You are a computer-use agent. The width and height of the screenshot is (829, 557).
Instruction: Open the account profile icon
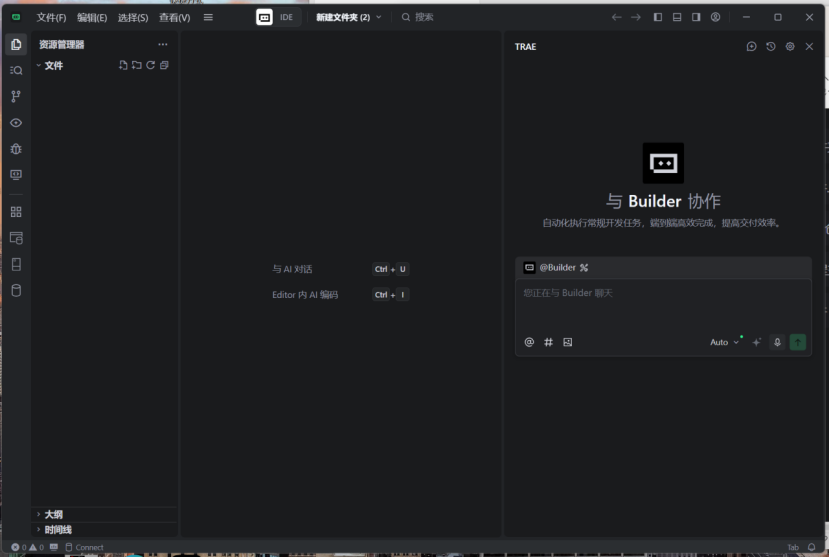coord(715,17)
